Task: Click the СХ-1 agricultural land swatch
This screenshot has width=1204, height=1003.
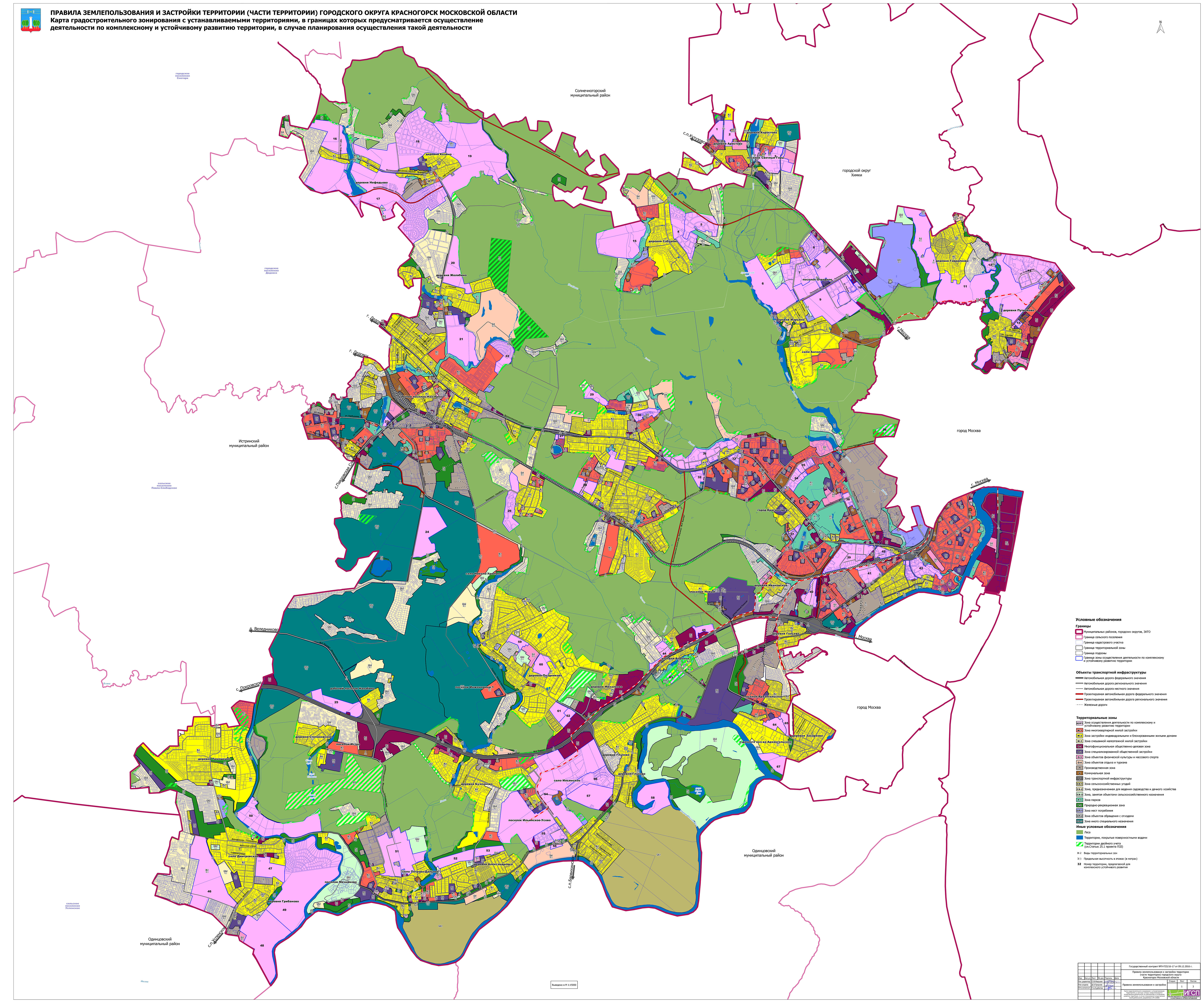Action: point(1080,784)
